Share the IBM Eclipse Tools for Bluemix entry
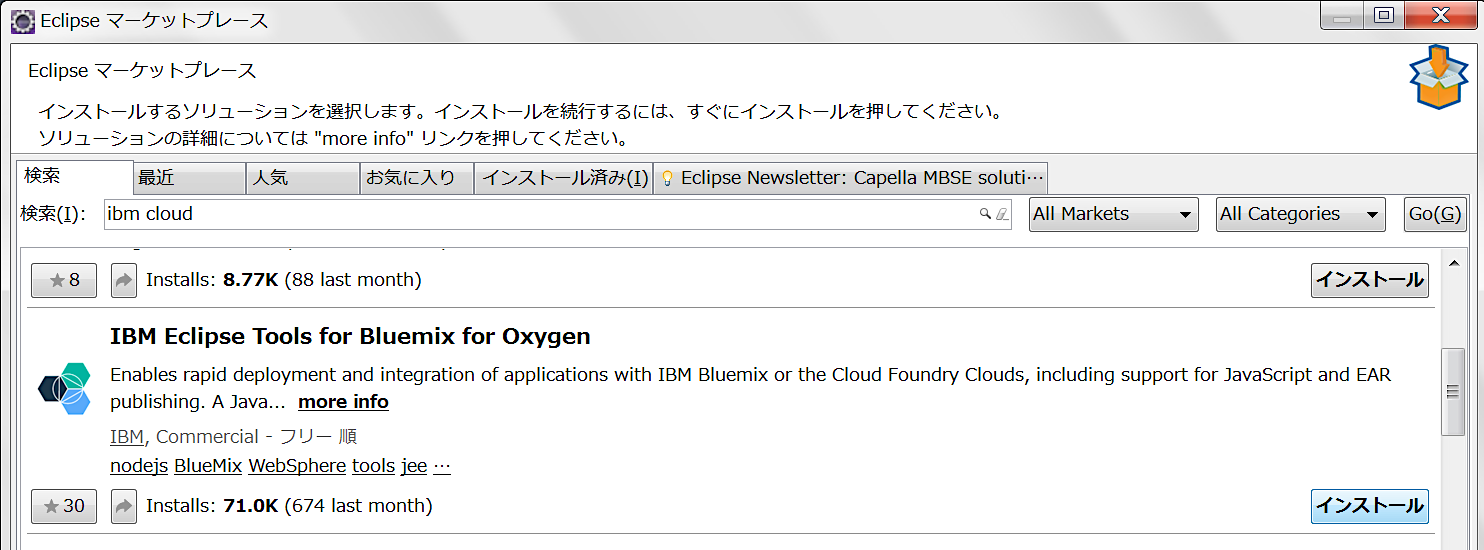Viewport: 1484px width, 550px height. coord(123,506)
